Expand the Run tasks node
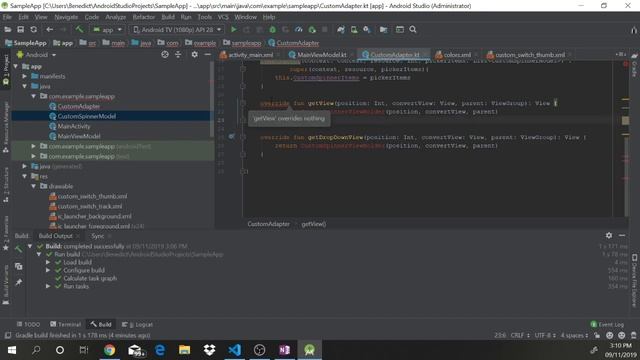The height and width of the screenshot is (360, 640). click(x=48, y=286)
